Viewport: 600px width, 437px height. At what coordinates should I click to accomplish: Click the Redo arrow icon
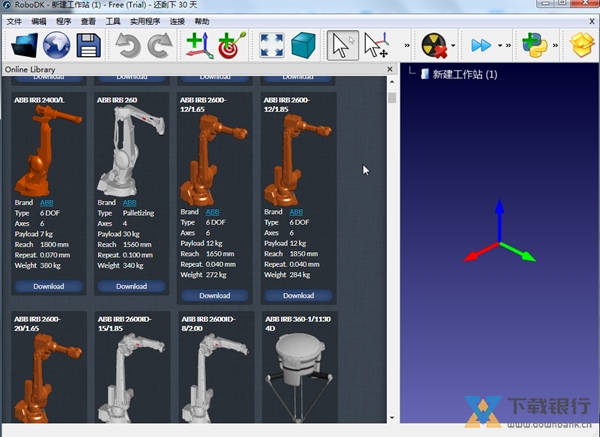click(x=159, y=44)
